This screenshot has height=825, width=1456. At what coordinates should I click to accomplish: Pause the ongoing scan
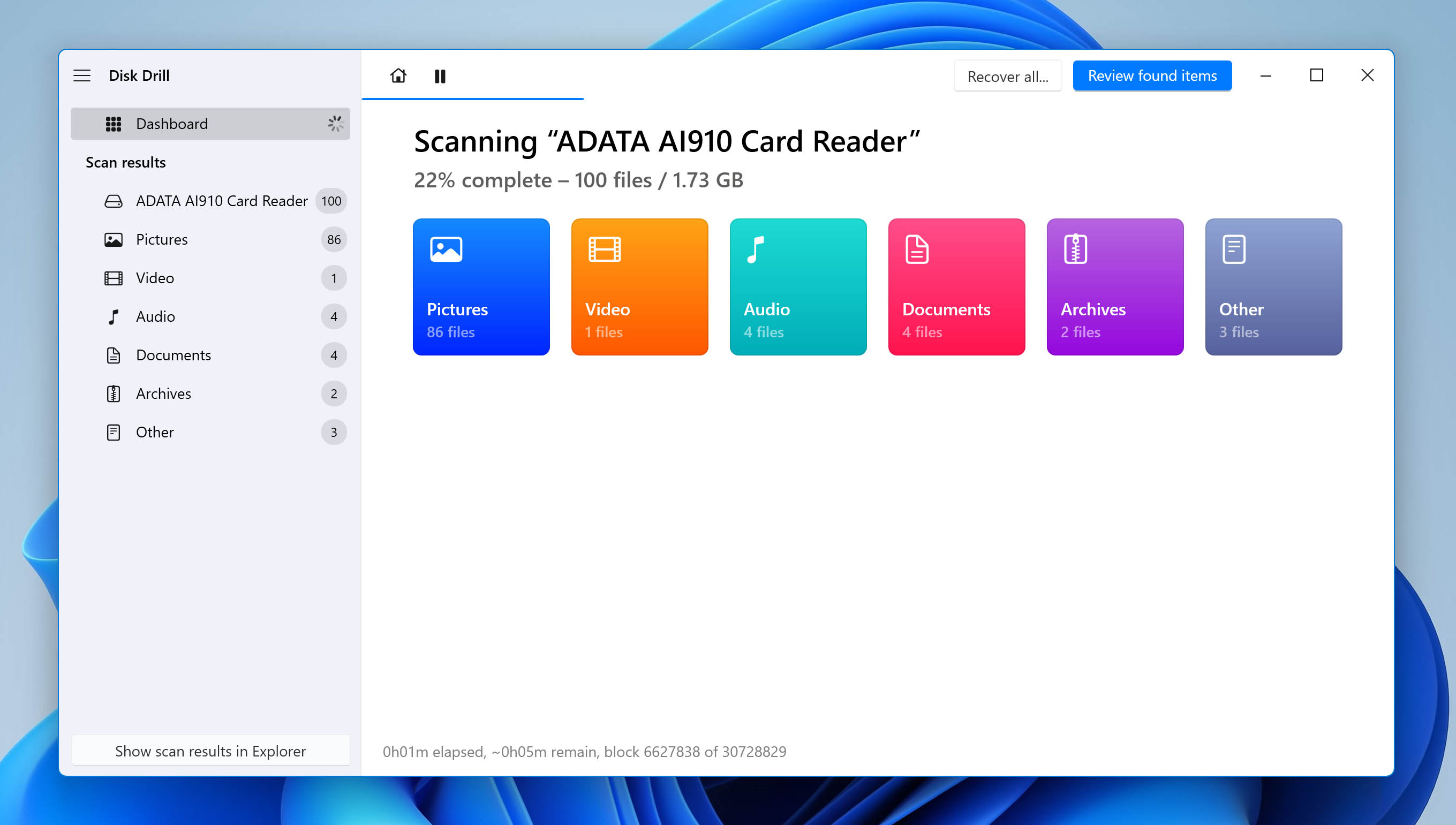pos(440,75)
